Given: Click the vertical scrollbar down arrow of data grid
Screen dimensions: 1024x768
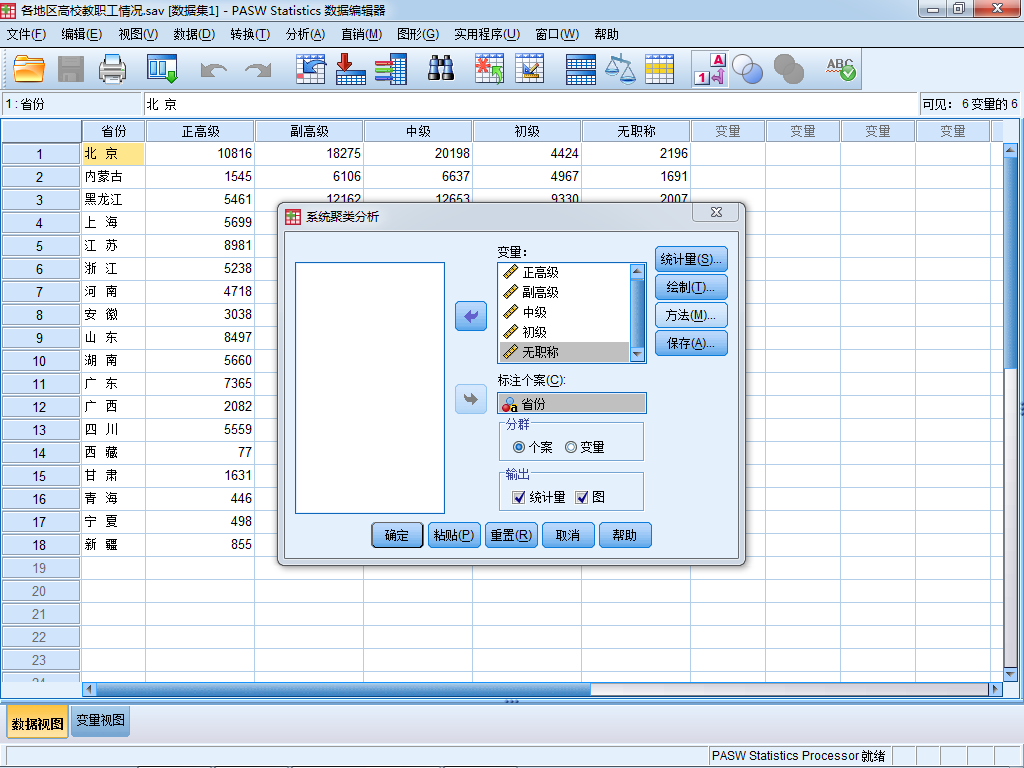Looking at the screenshot, I should 1010,674.
